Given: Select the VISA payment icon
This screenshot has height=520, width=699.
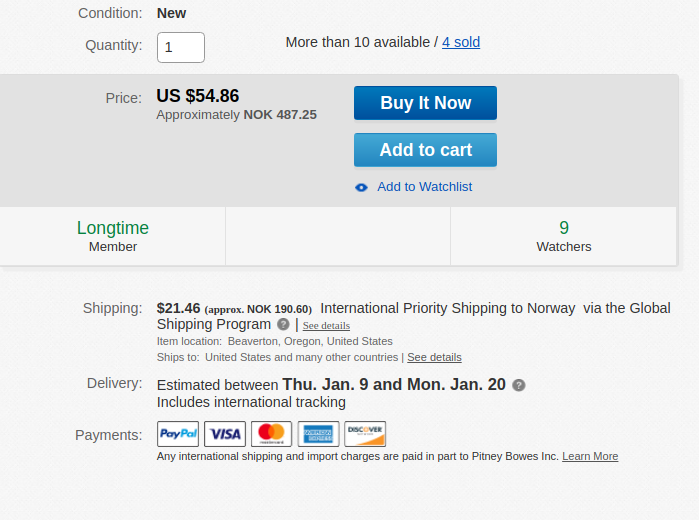Looking at the screenshot, I should click(x=225, y=434).
